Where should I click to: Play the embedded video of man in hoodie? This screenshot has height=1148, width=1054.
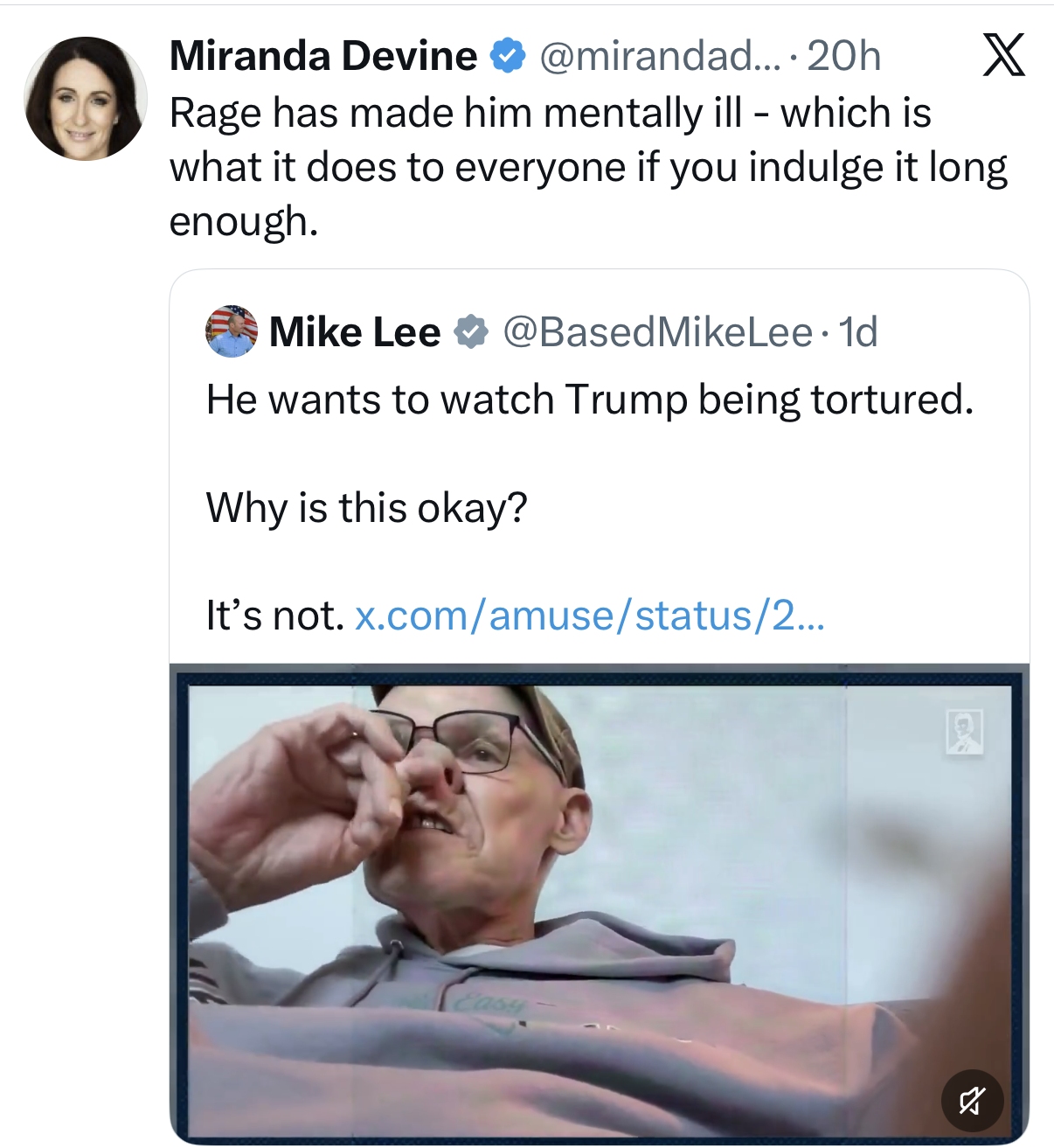tap(600, 901)
